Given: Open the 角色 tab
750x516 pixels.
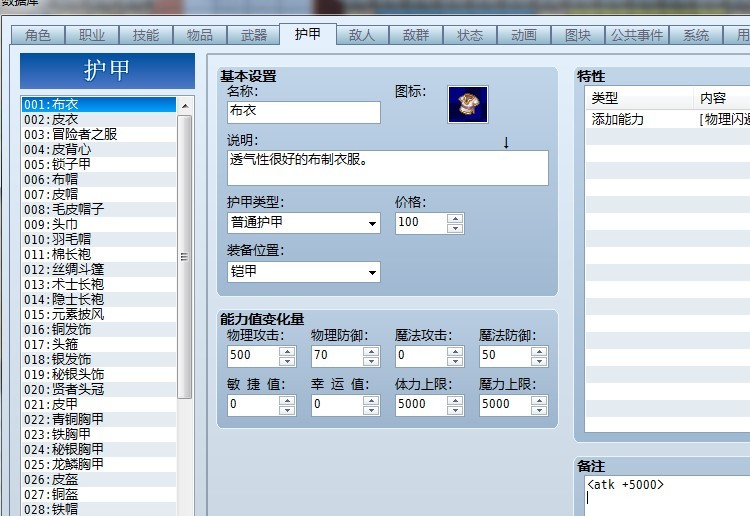Looking at the screenshot, I should 38,35.
